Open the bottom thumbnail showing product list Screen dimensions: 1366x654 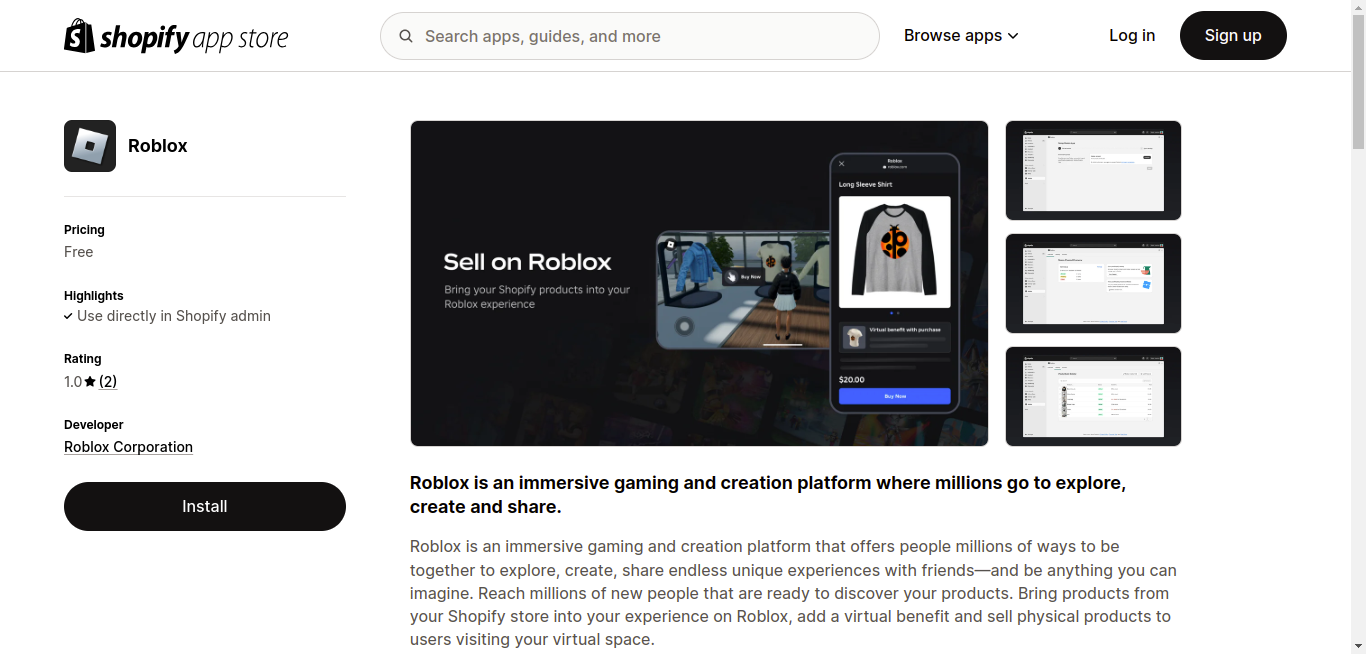(1093, 396)
